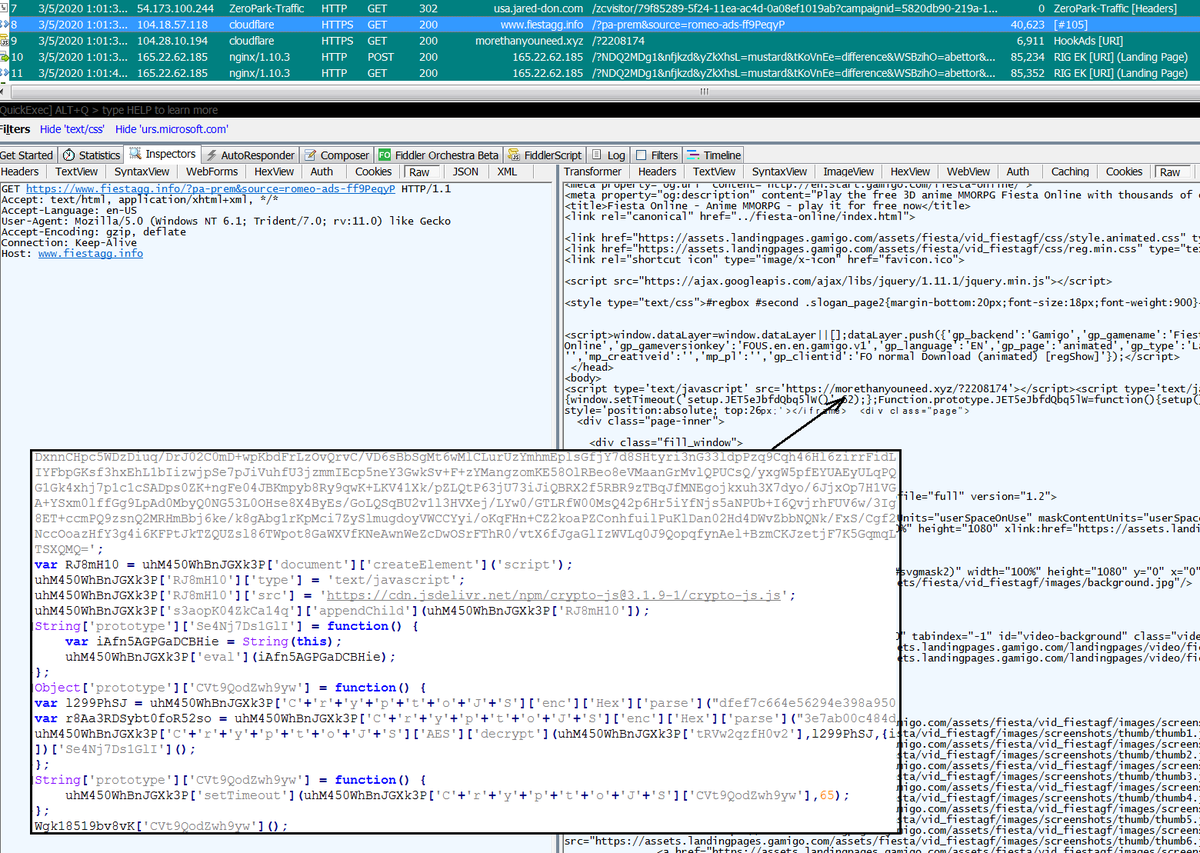Click the Host www.fiestagg.info link

[90, 254]
